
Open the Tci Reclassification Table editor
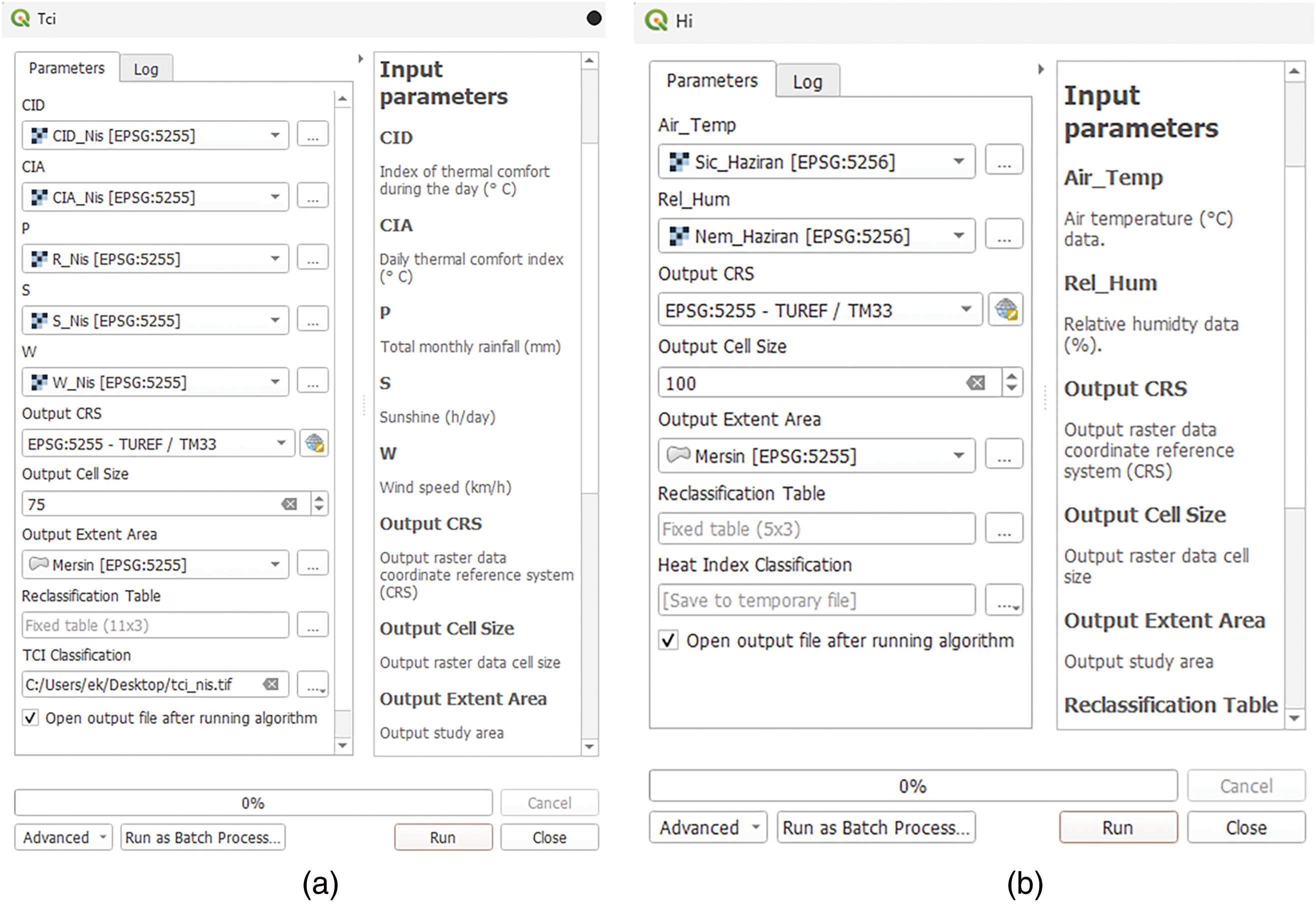(x=313, y=625)
